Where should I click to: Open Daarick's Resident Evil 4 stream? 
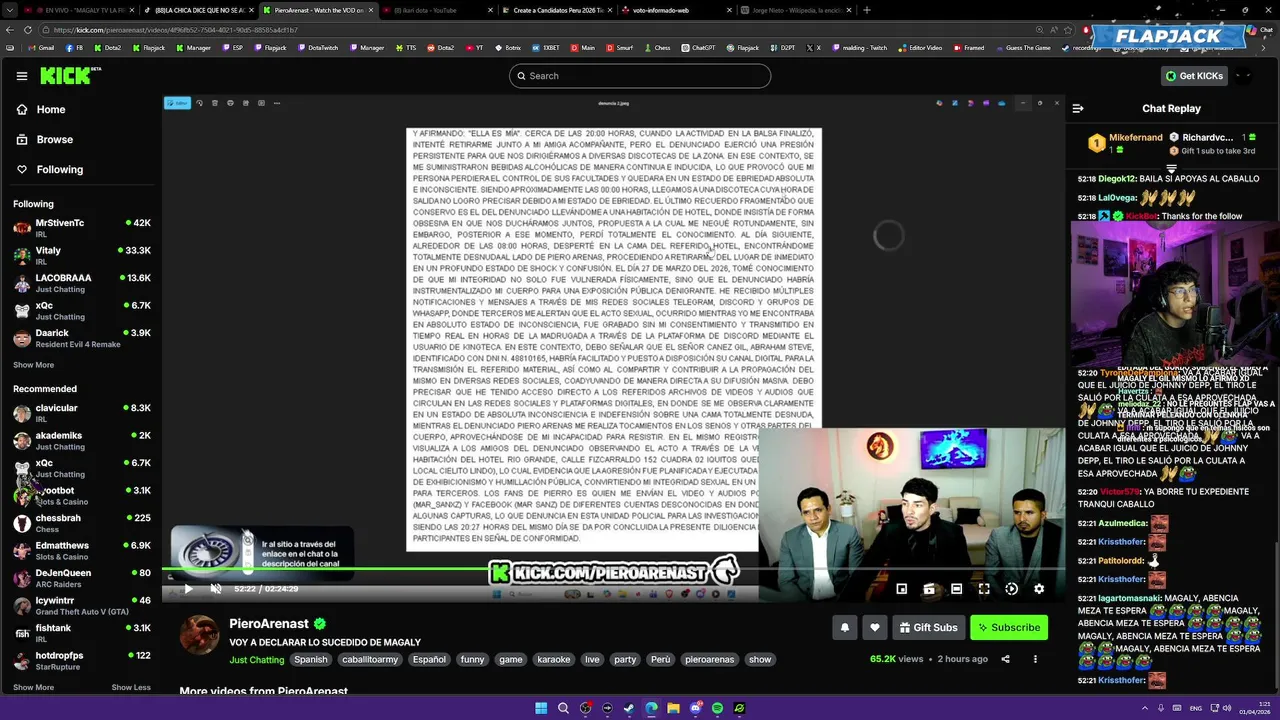(x=80, y=338)
